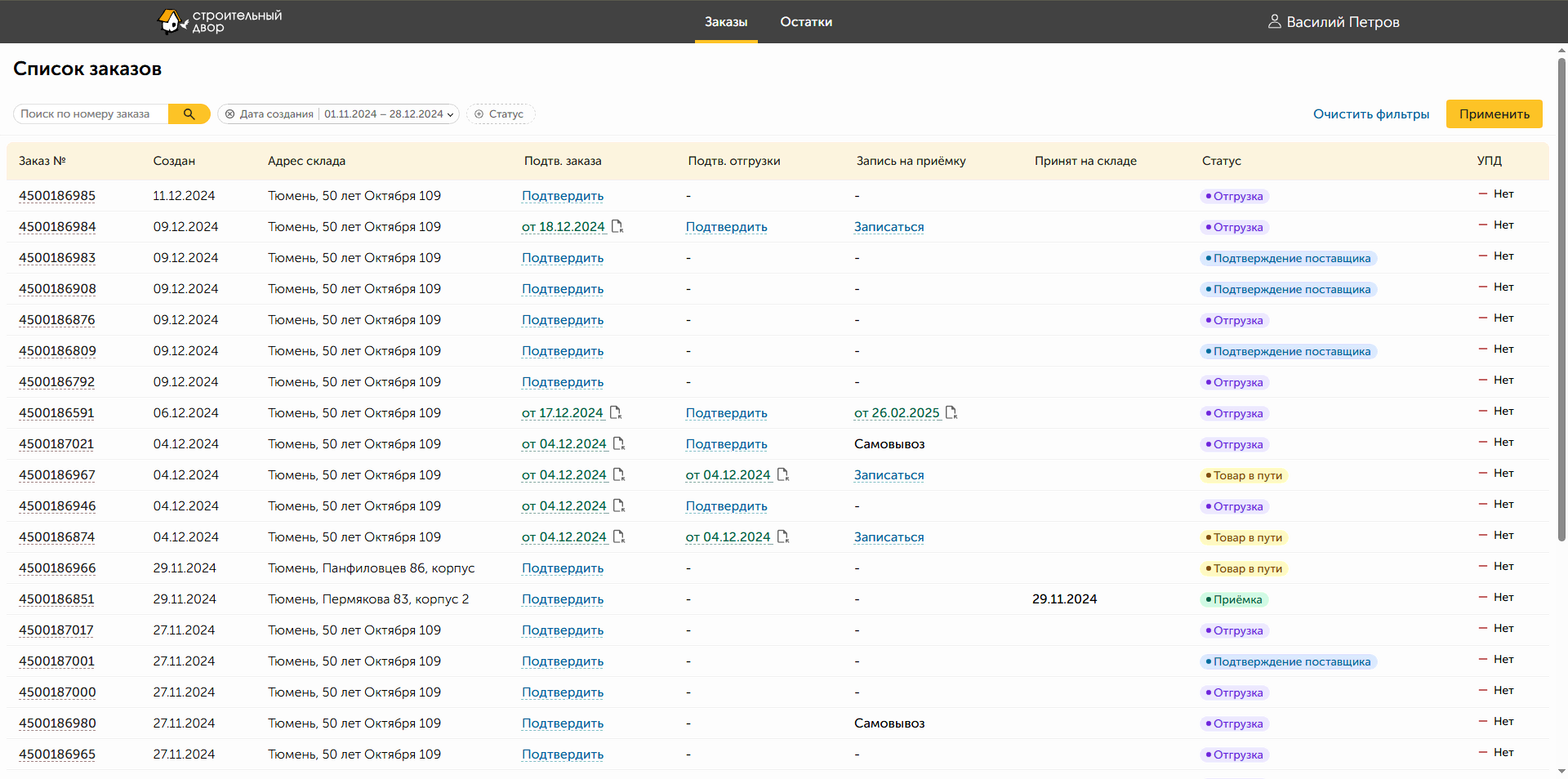Image resolution: width=1568 pixels, height=779 pixels.
Task: Open the Статус filter selector
Action: coord(506,114)
